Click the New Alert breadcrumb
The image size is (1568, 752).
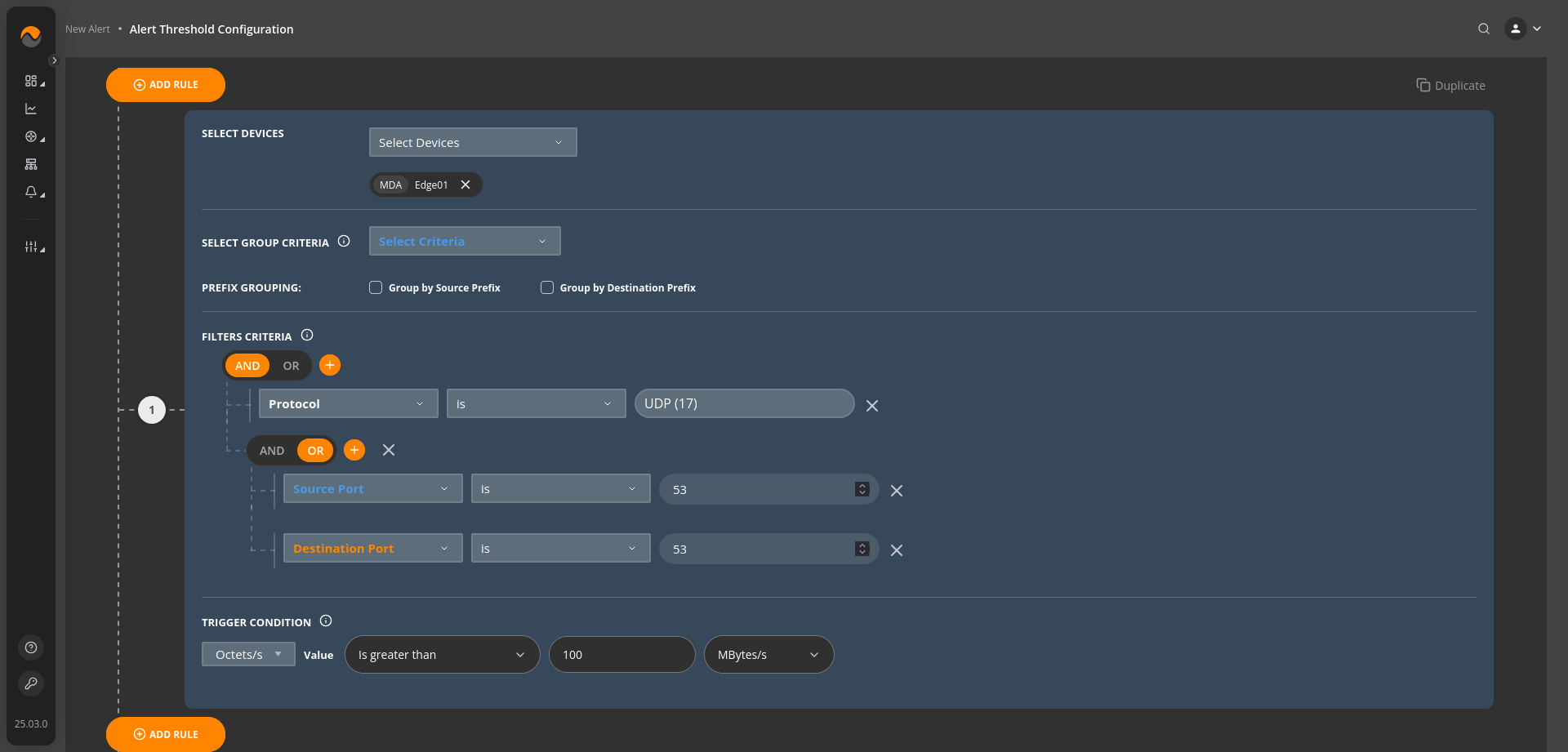87,29
